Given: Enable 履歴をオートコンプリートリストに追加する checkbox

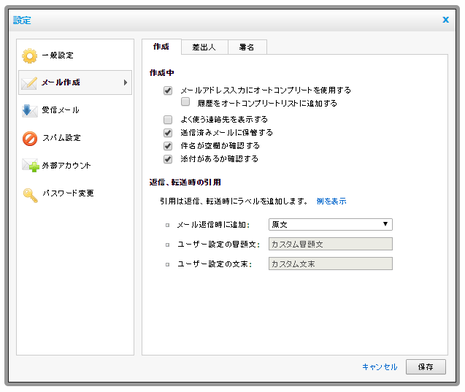Looking at the screenshot, I should [185, 102].
